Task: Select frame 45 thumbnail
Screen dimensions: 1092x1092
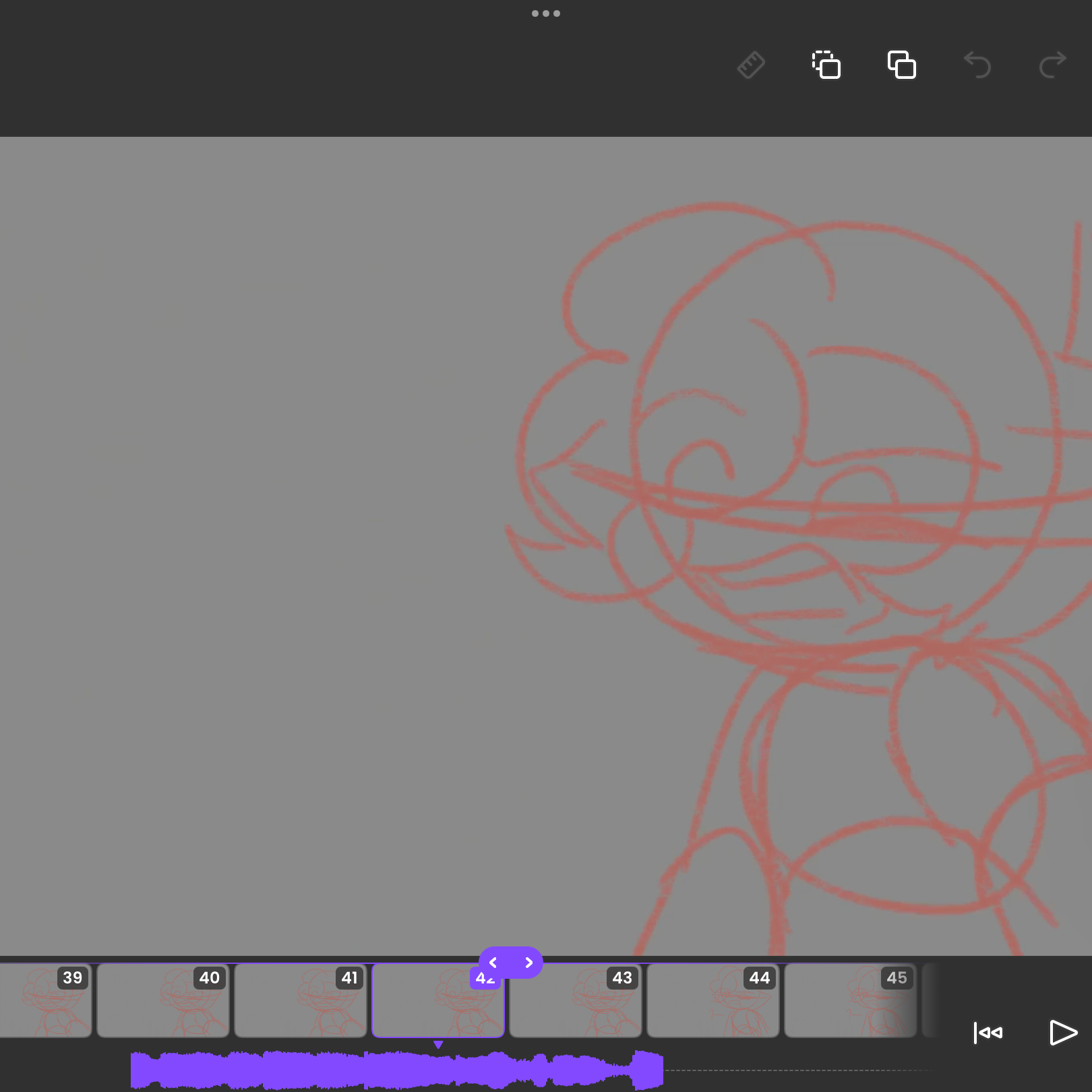Action: pyautogui.click(x=851, y=1000)
